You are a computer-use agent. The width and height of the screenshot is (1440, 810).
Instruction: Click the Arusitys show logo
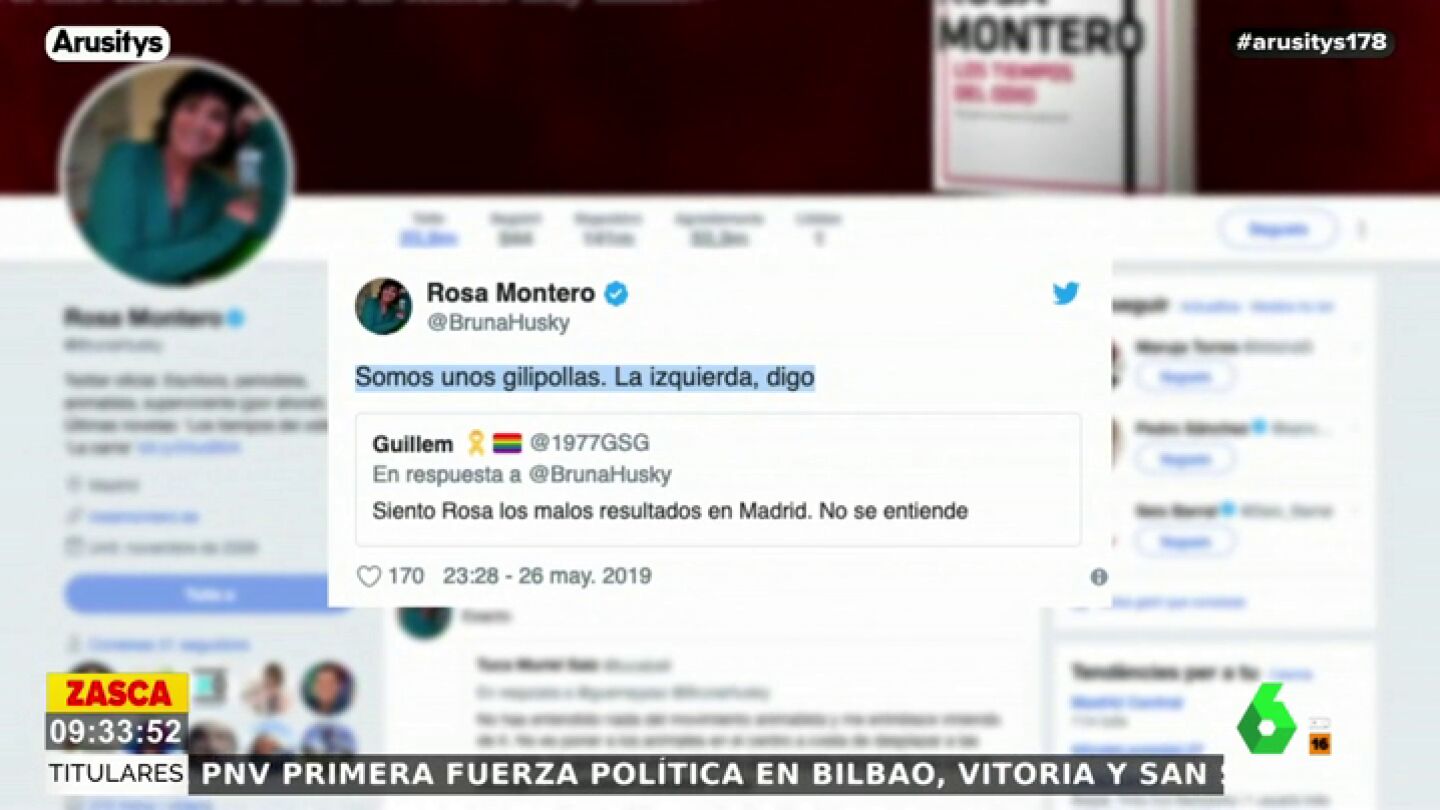click(108, 43)
